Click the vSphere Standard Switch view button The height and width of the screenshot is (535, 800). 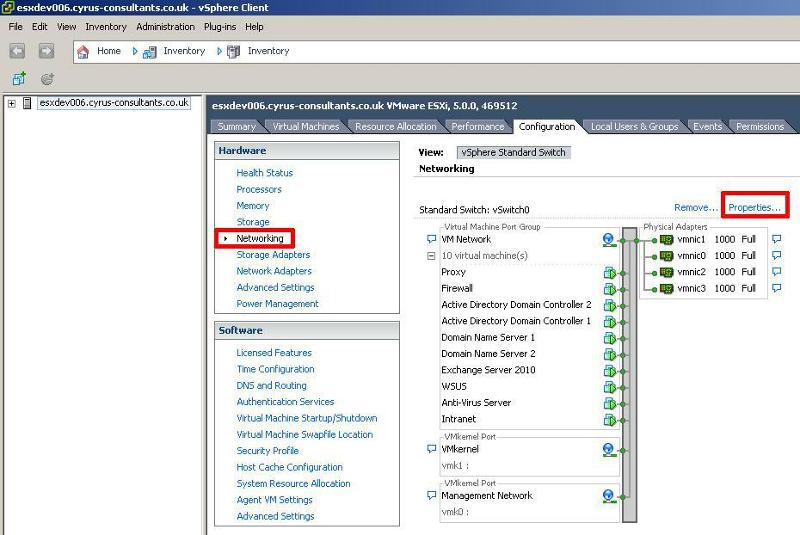point(513,152)
